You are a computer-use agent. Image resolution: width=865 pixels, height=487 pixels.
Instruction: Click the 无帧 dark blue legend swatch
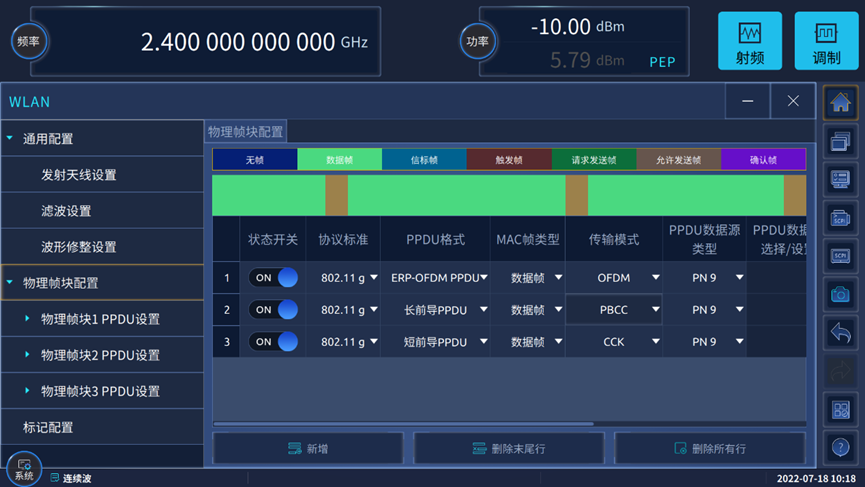pos(255,159)
